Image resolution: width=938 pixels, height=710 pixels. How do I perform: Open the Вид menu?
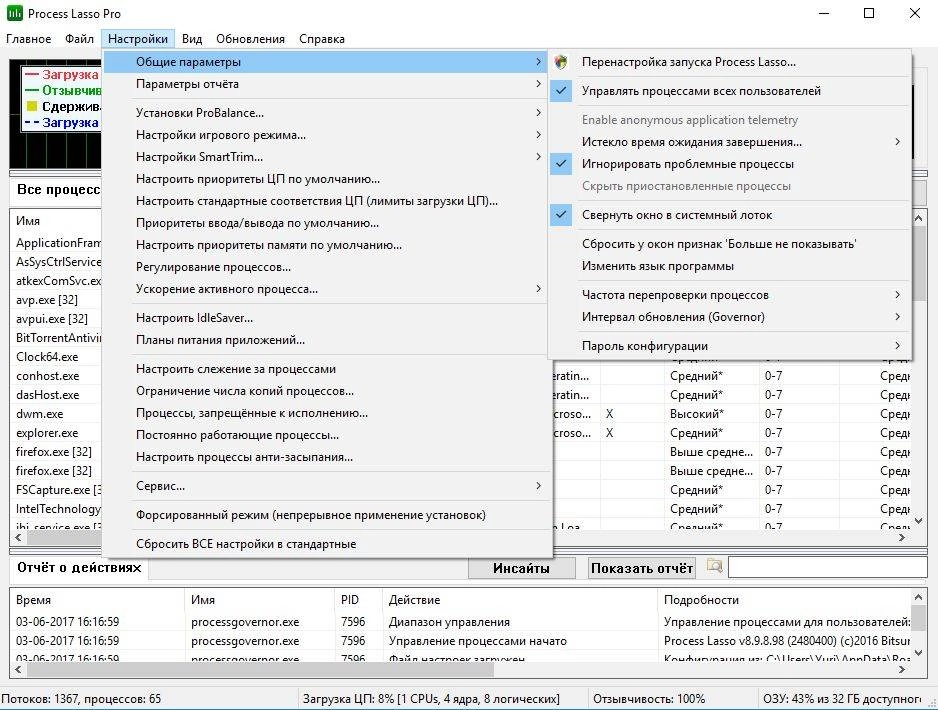(192, 39)
